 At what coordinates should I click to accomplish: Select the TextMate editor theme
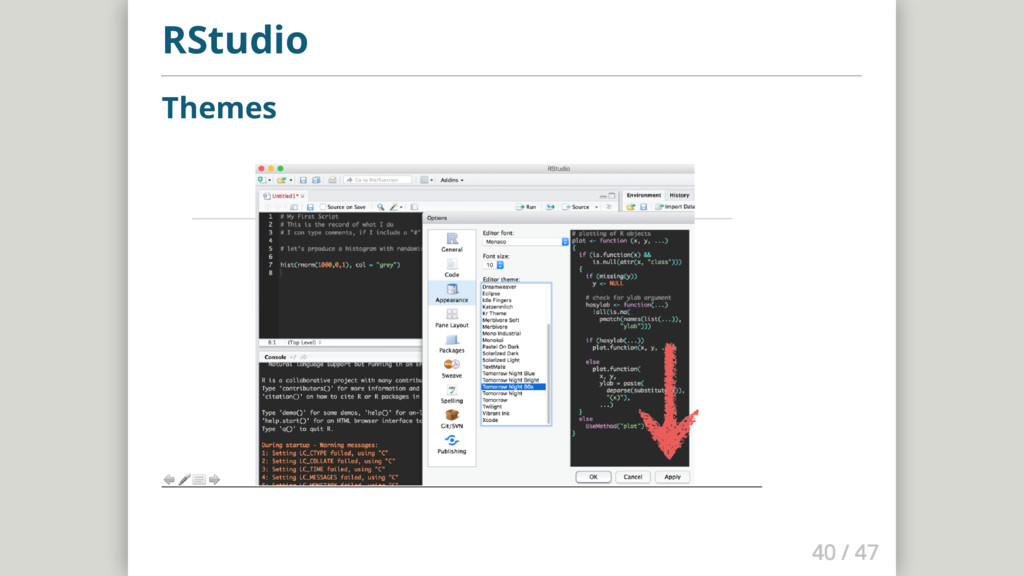tap(494, 367)
